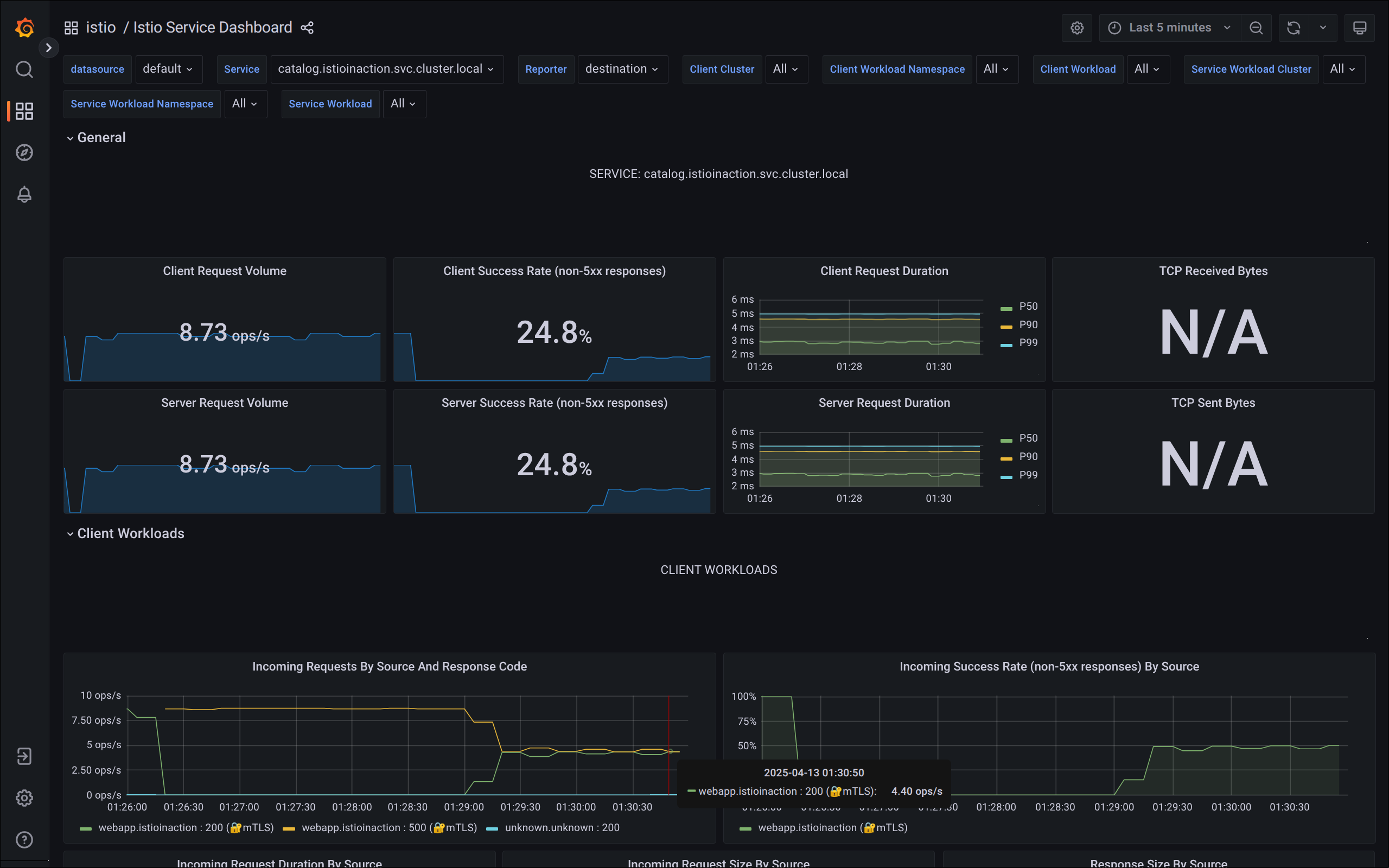Open Incoming Success Rate By Source title
The image size is (1389, 868).
click(x=1049, y=667)
